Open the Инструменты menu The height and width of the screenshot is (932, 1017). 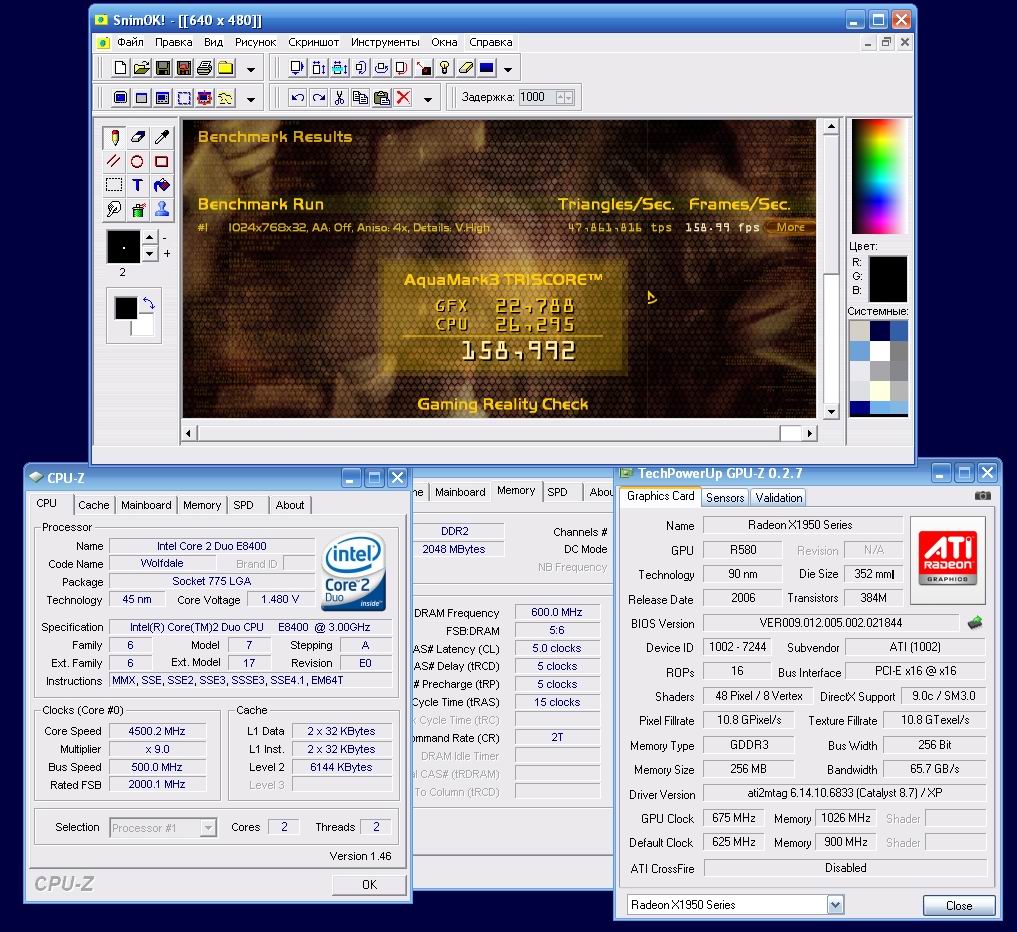[x=385, y=42]
